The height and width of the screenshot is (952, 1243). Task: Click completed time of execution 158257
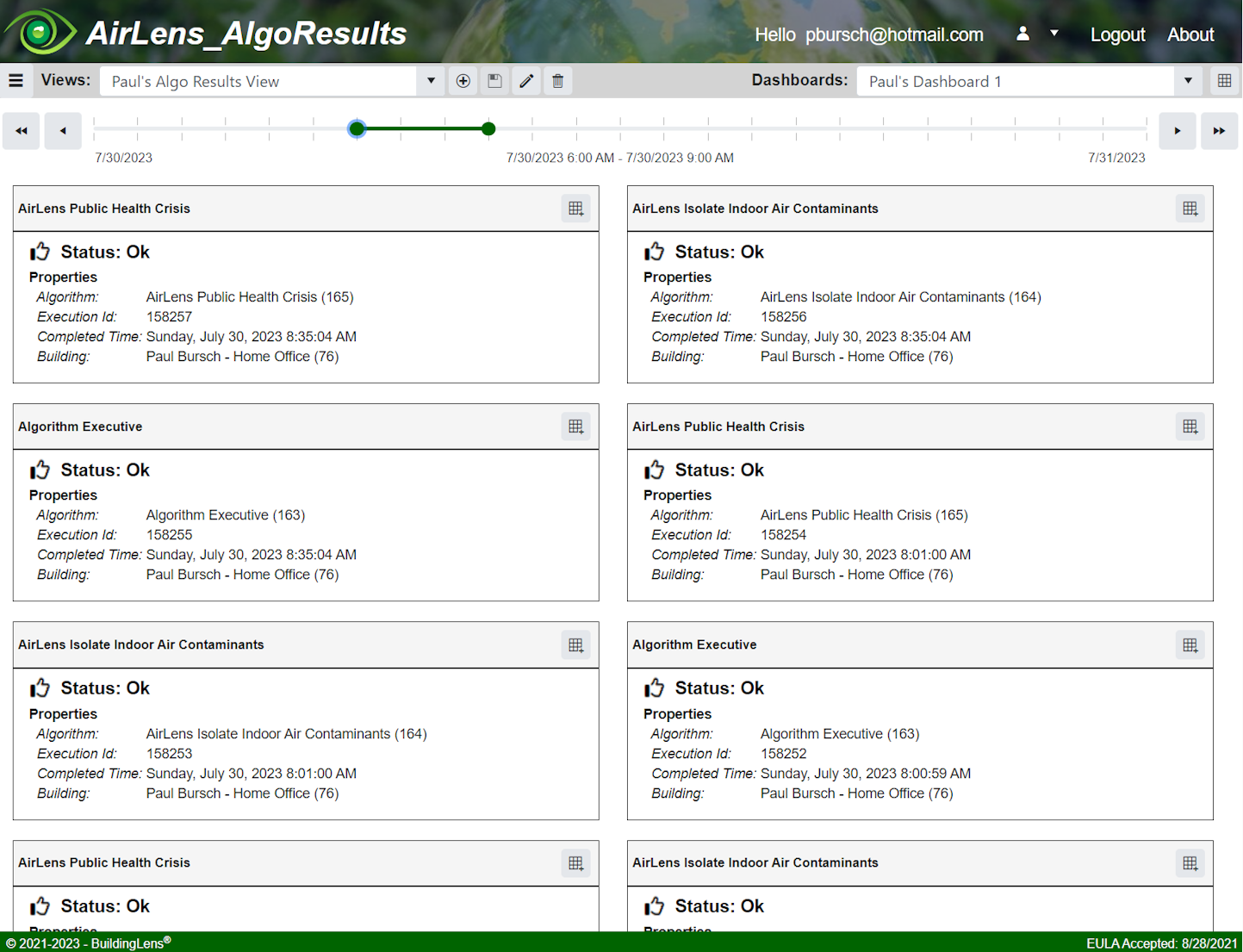point(252,337)
